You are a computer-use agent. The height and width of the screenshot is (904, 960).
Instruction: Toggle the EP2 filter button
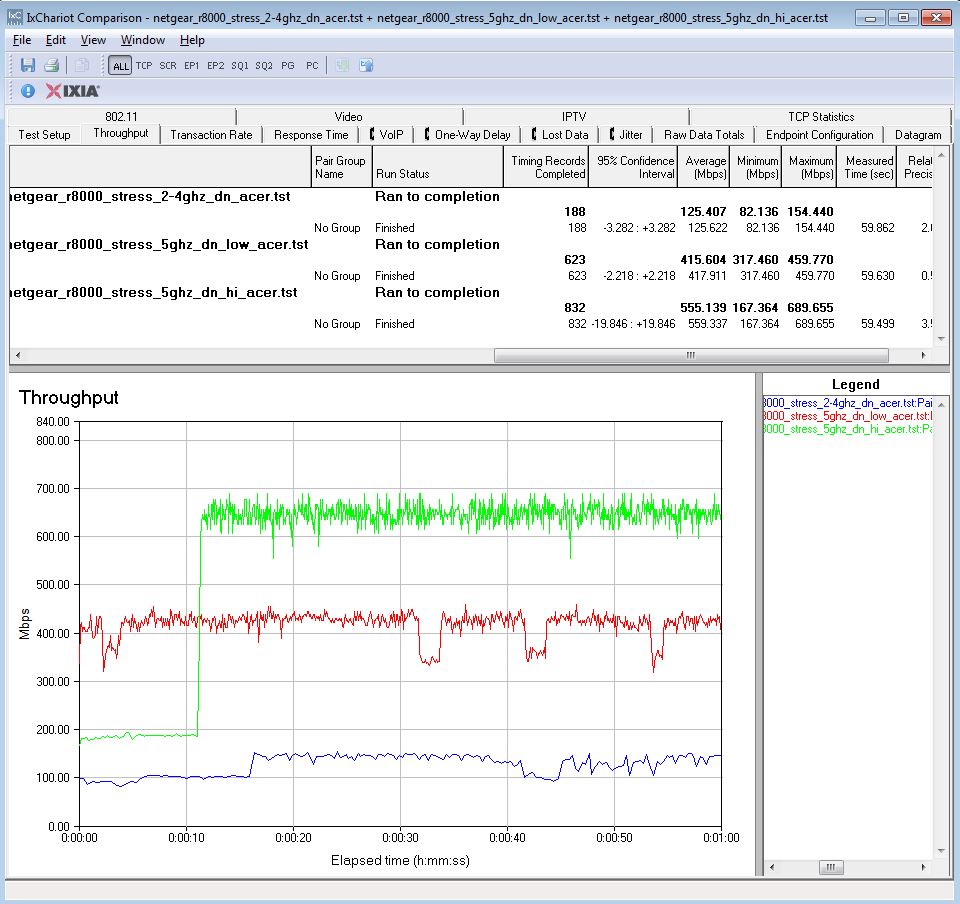(216, 65)
